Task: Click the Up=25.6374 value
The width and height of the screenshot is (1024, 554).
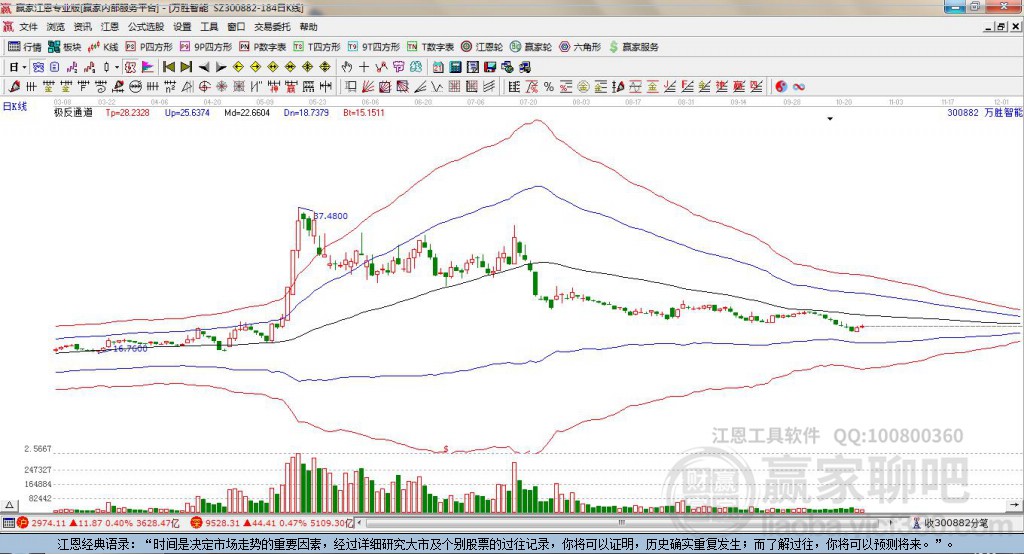Action: point(187,112)
